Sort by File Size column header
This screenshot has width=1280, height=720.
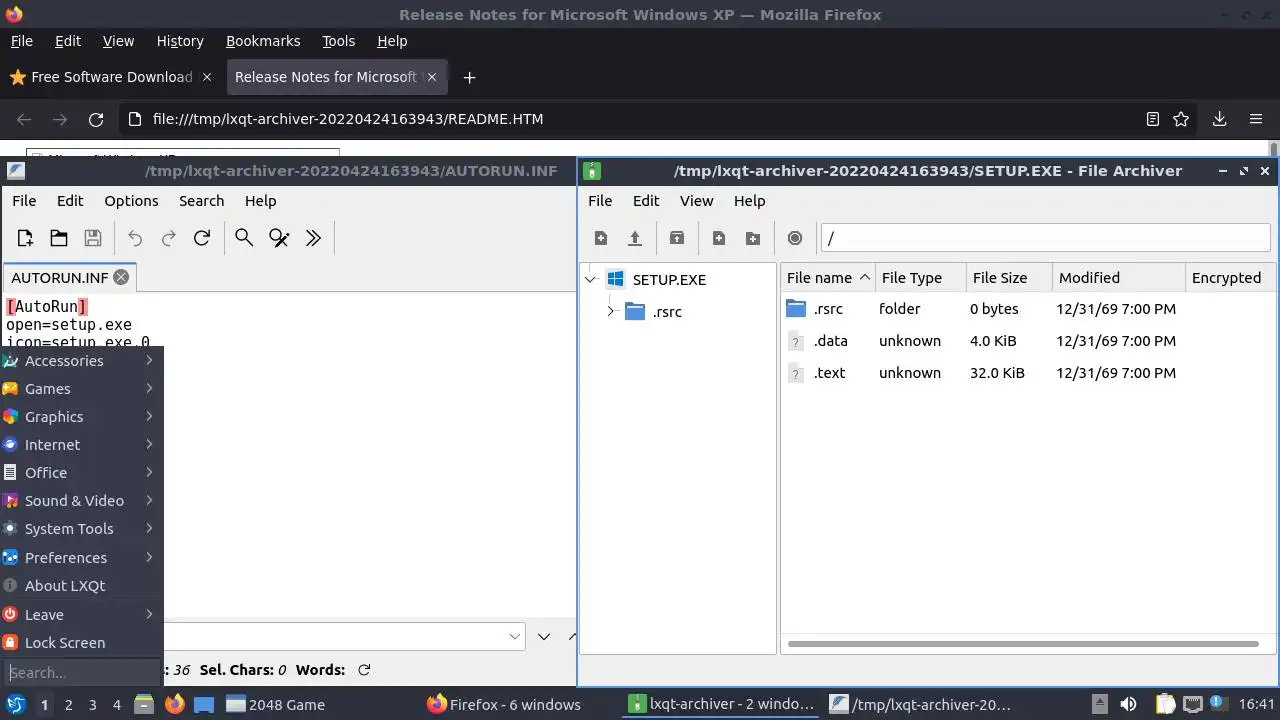click(x=1009, y=278)
